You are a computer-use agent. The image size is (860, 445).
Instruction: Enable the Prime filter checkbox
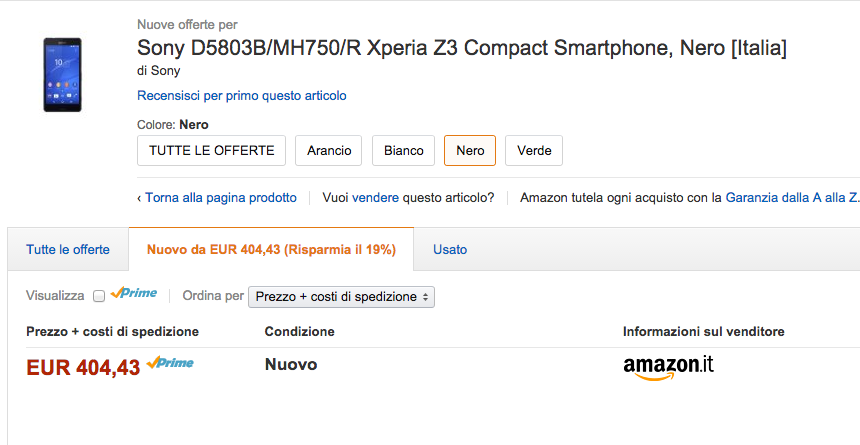[x=99, y=296]
